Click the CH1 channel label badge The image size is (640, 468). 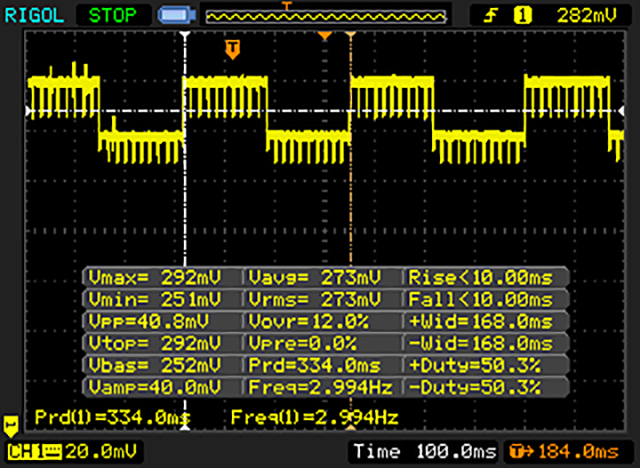coord(35,452)
